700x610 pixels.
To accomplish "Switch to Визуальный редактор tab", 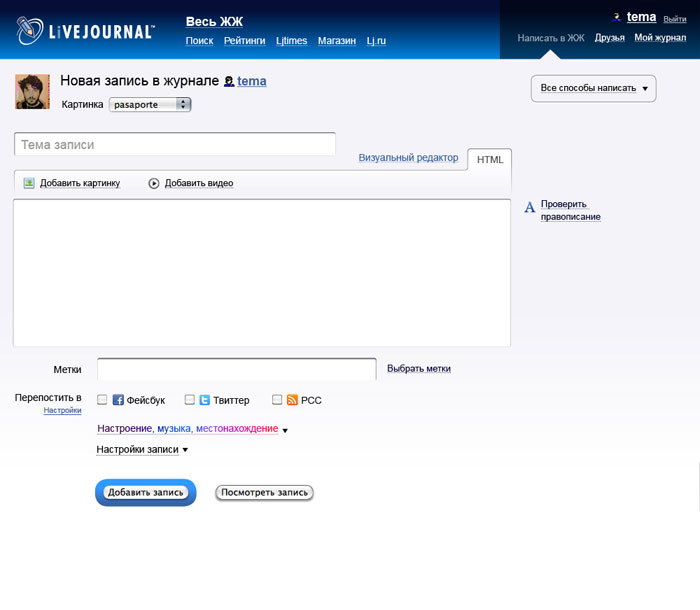I will point(408,158).
